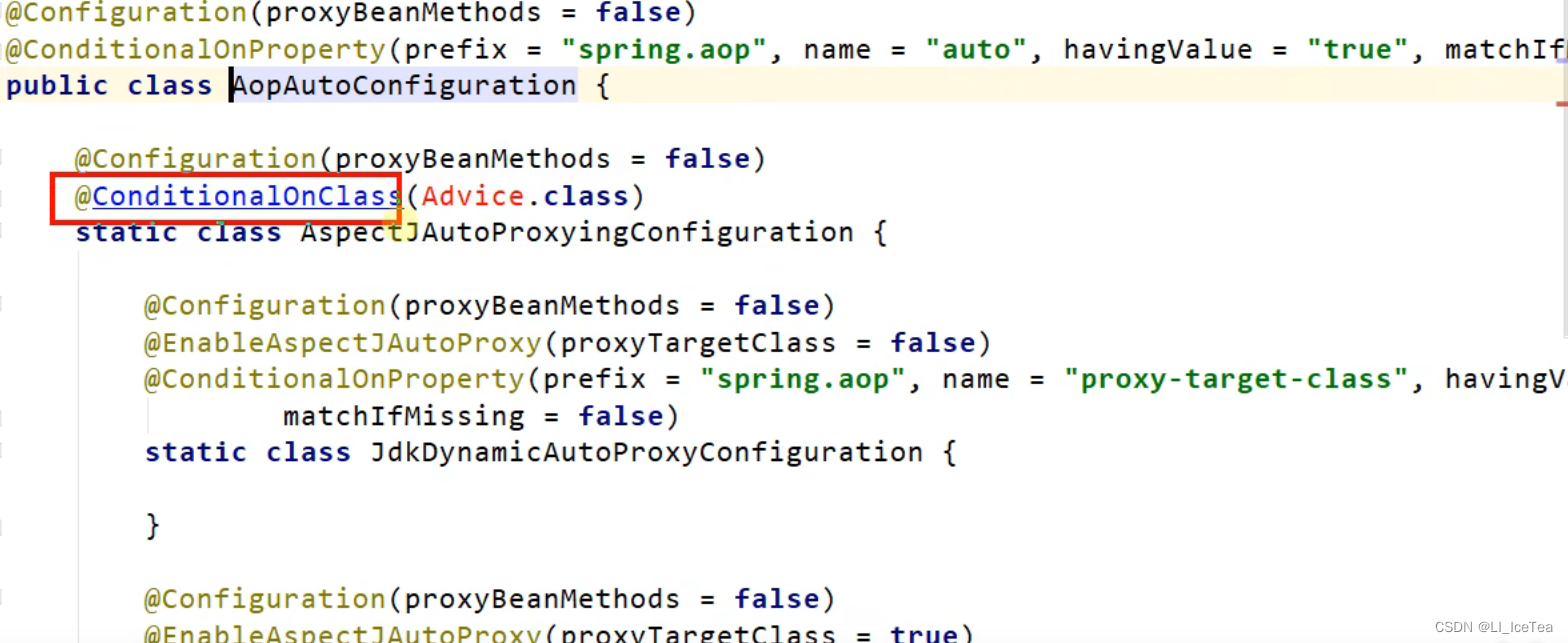Click @EnableAspectJAutoProxy with proxyTargetClass = false
This screenshot has height=643, width=1568.
pyautogui.click(x=343, y=343)
